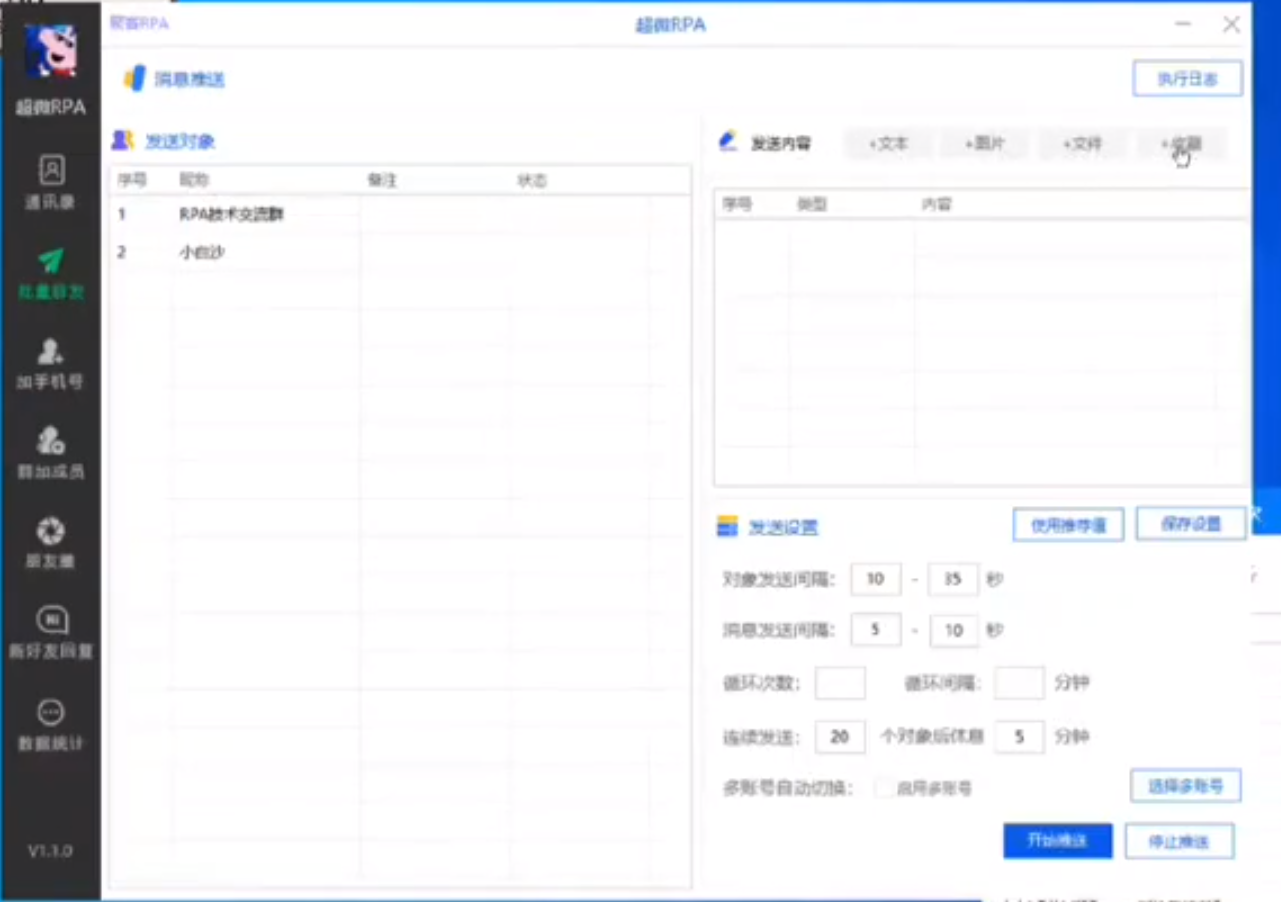Click the Peppa Pig profile avatar
The image size is (1281, 902).
[51, 52]
